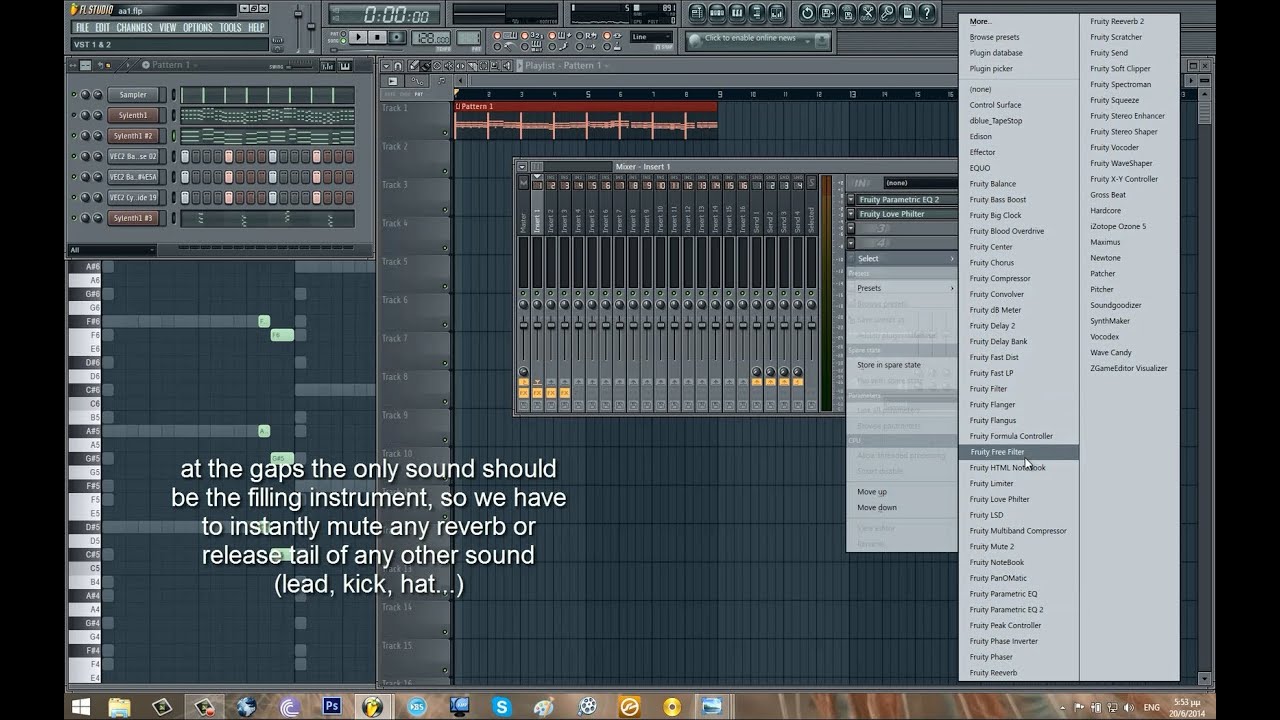Click the Sylenth1 channel button
The height and width of the screenshot is (720, 1280).
click(133, 115)
